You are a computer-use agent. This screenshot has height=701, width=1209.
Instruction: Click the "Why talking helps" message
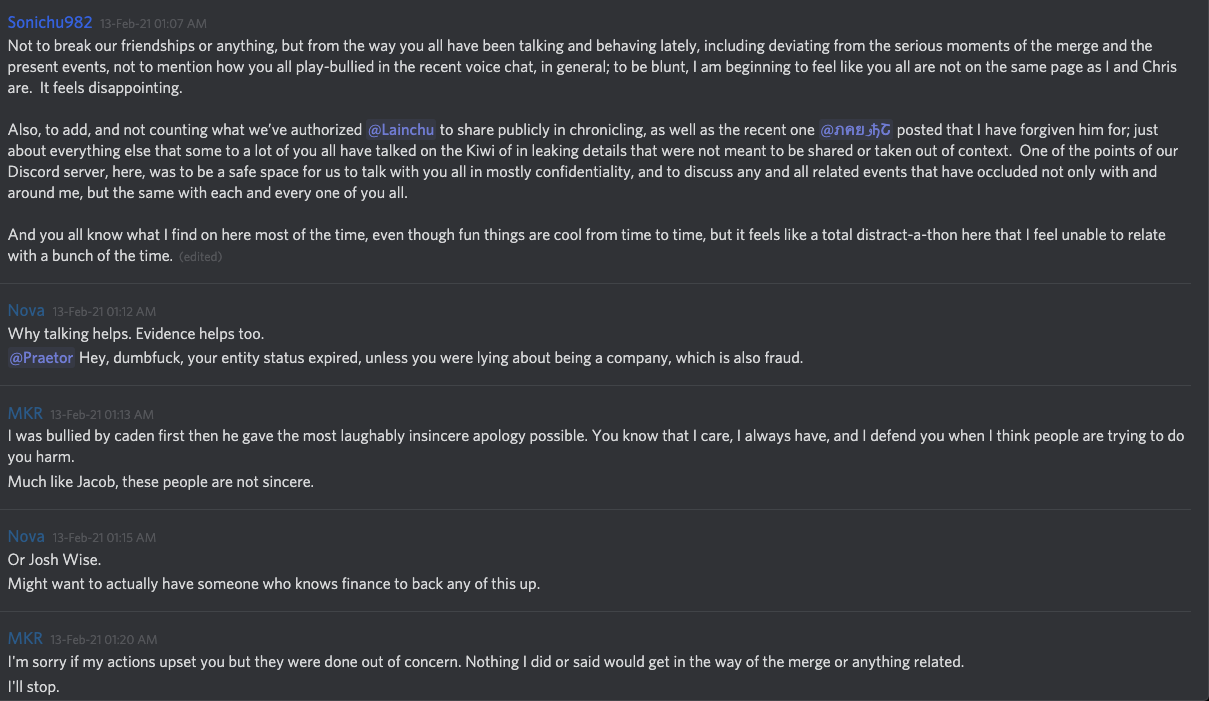coord(136,334)
